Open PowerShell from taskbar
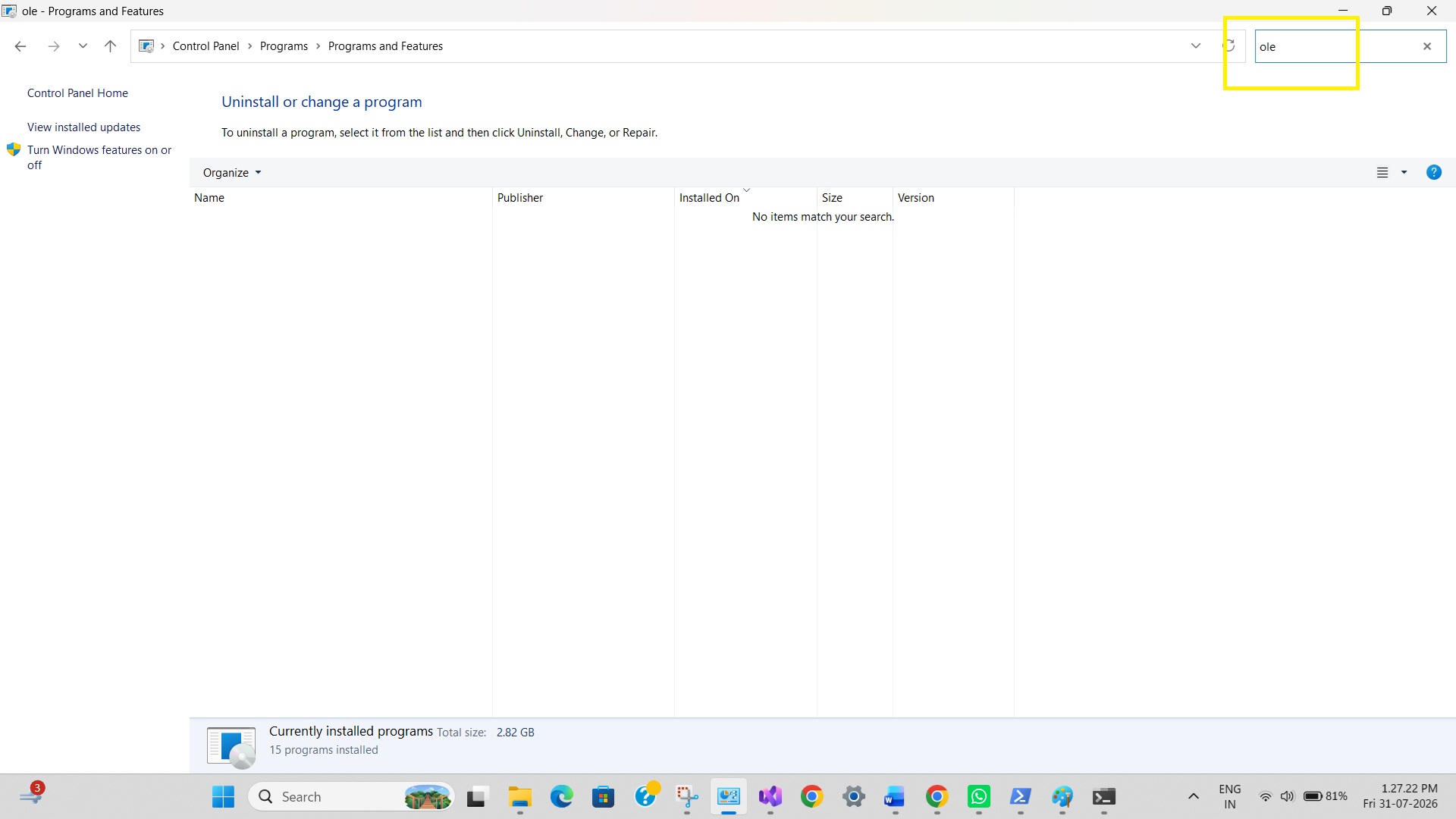Viewport: 1456px width, 819px height. point(1021,797)
